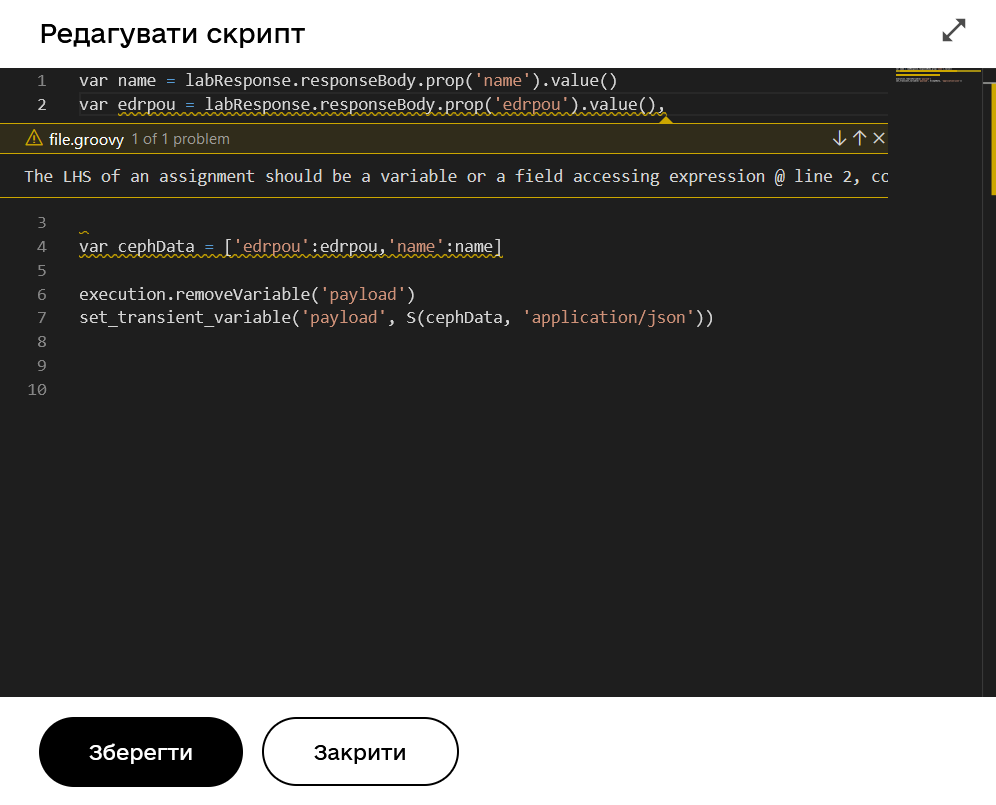Image resolution: width=996 pixels, height=805 pixels.
Task: Click line number 7 in gutter
Action: 41,317
